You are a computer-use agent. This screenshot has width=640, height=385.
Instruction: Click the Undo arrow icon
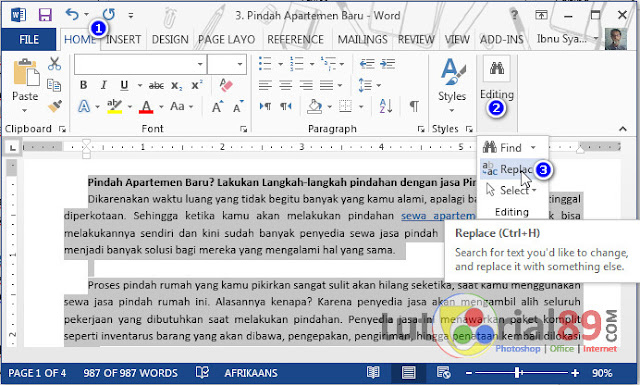[x=72, y=14]
